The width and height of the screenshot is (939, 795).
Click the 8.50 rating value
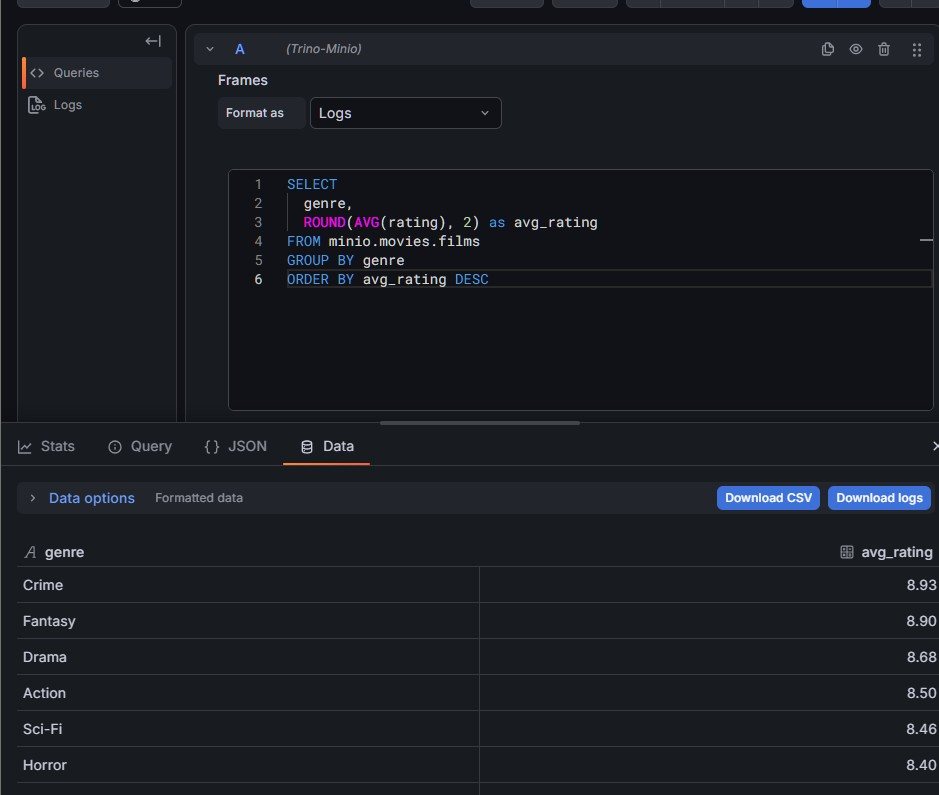[x=921, y=693]
